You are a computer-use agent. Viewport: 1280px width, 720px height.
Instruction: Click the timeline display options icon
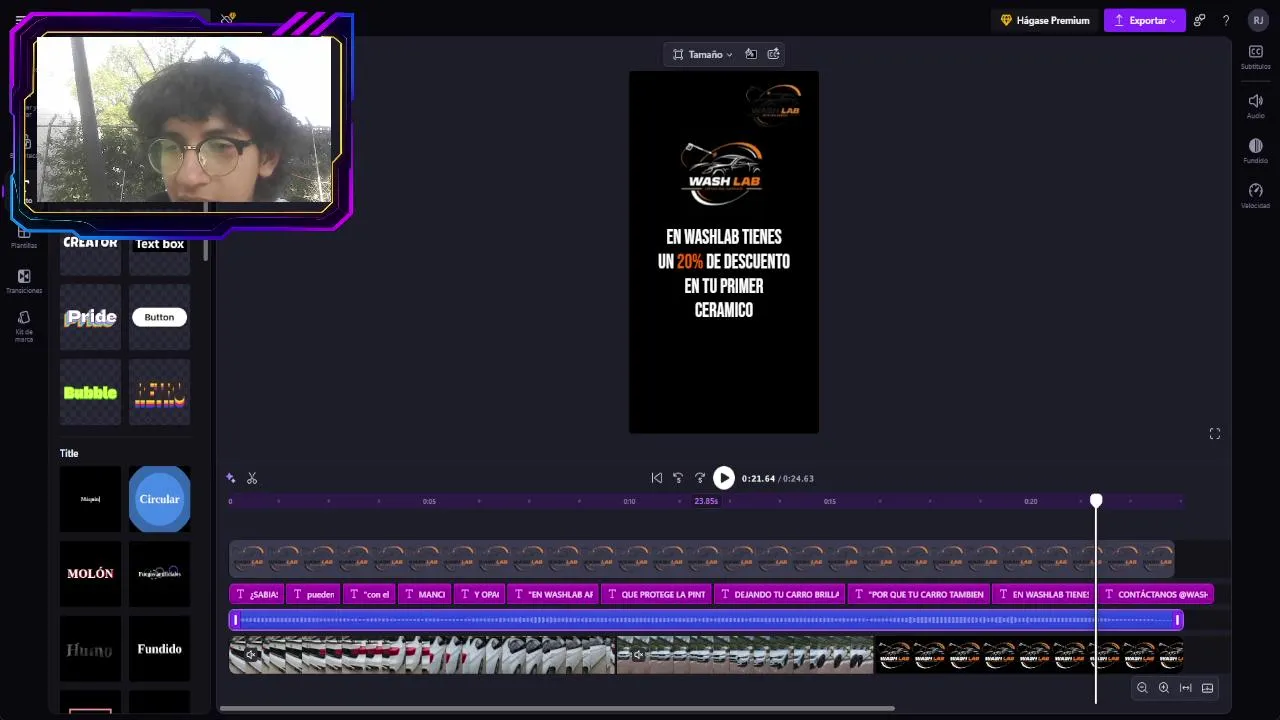pos(1208,687)
